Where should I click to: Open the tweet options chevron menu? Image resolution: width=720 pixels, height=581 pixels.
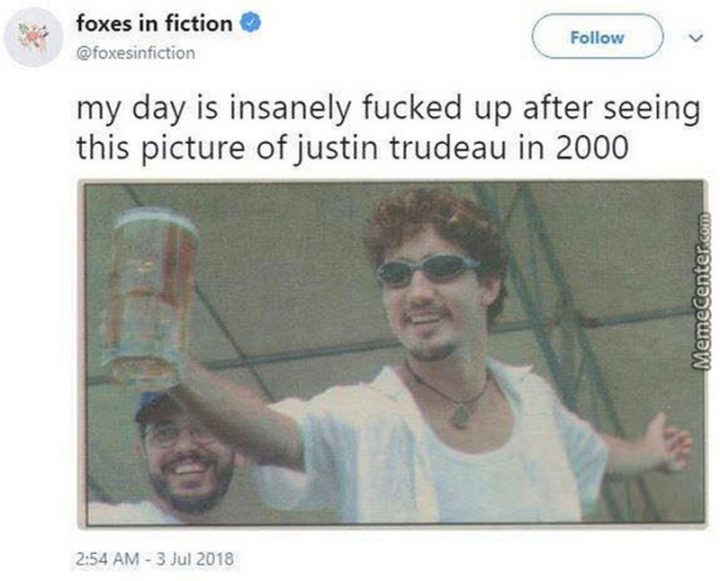click(696, 38)
